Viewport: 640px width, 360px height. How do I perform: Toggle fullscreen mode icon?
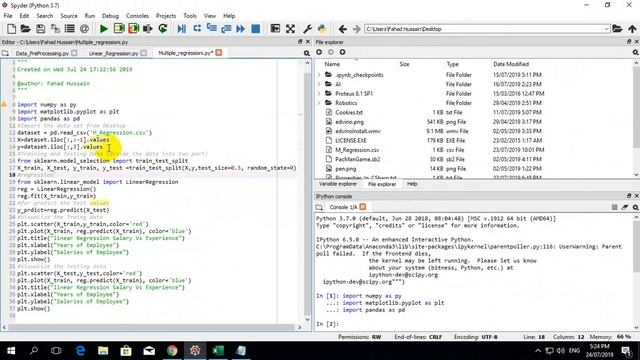[290, 29]
